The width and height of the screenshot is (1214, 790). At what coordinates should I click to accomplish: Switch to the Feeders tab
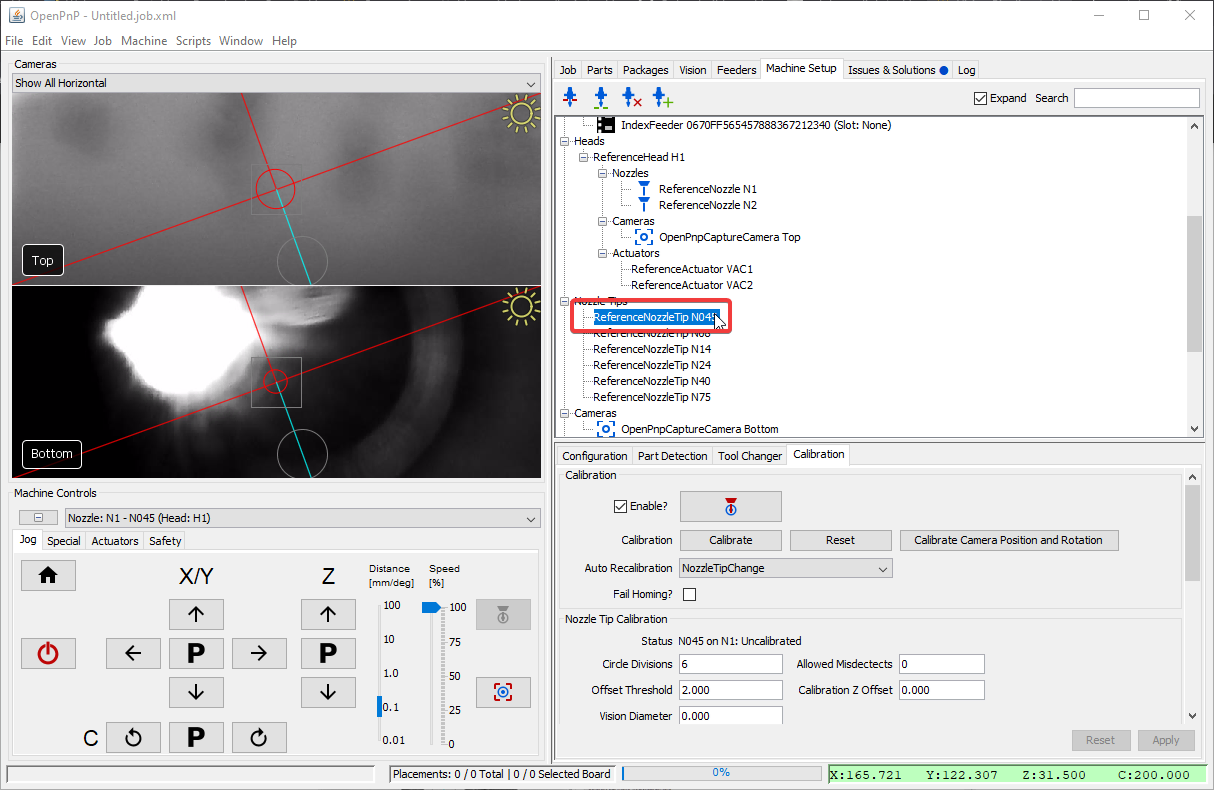(x=736, y=70)
